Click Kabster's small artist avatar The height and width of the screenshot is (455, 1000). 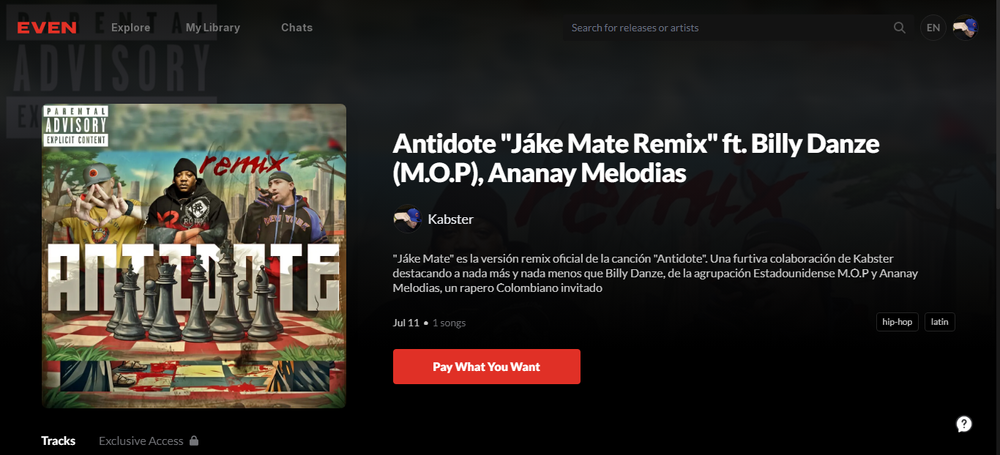[408, 220]
